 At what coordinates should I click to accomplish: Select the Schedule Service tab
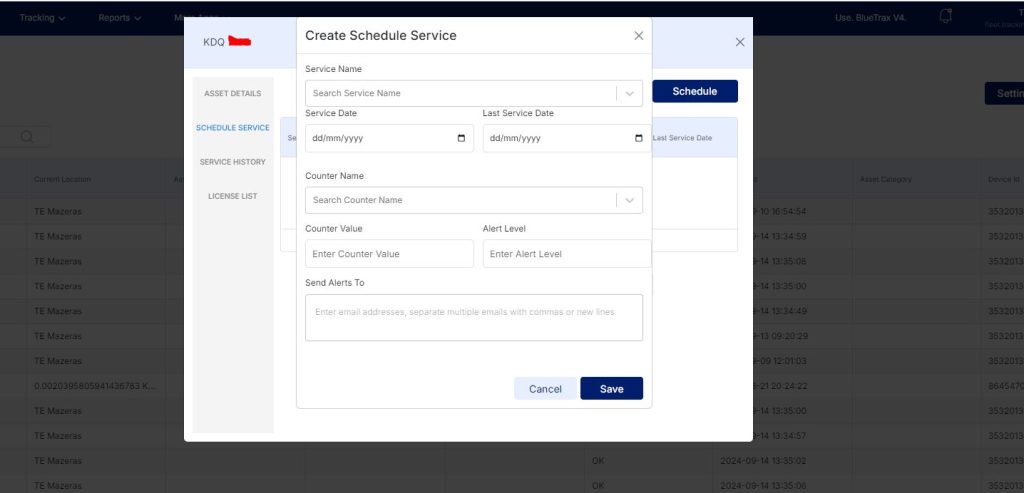(232, 128)
